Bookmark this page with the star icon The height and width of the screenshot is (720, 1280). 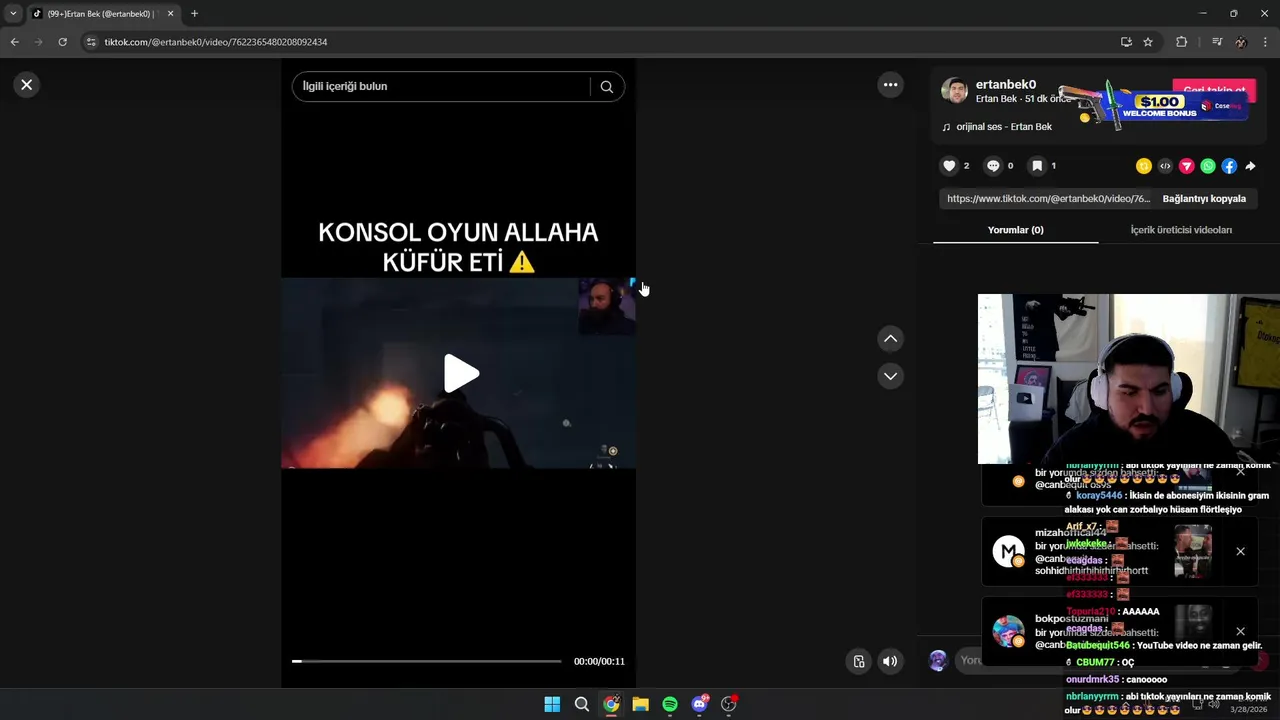1148,42
